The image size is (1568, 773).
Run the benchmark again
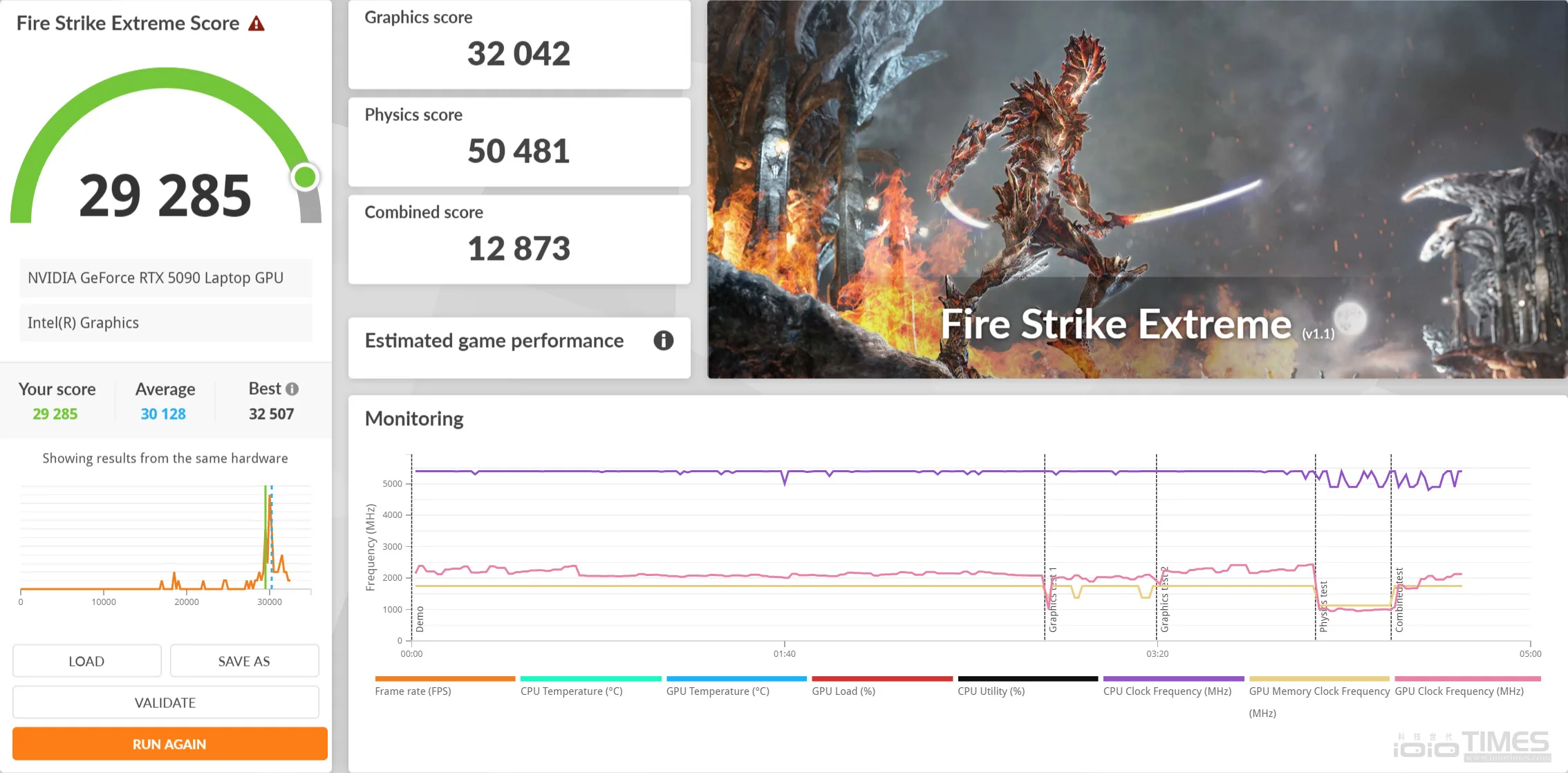[x=169, y=744]
